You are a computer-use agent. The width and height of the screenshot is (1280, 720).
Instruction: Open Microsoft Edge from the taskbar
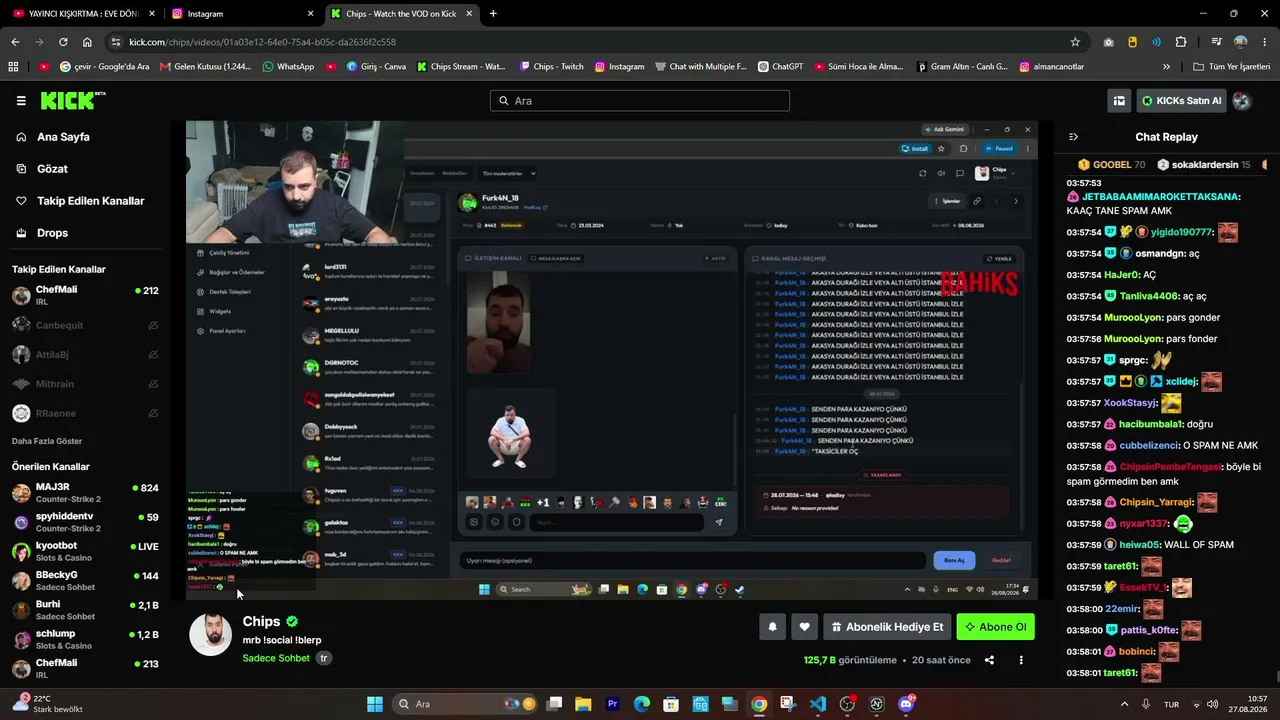click(642, 704)
